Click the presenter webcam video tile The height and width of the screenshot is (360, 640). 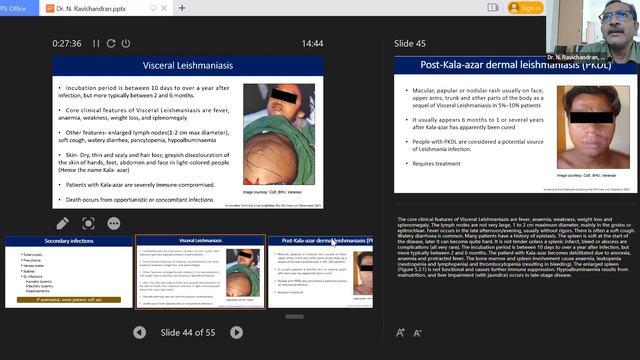point(593,31)
